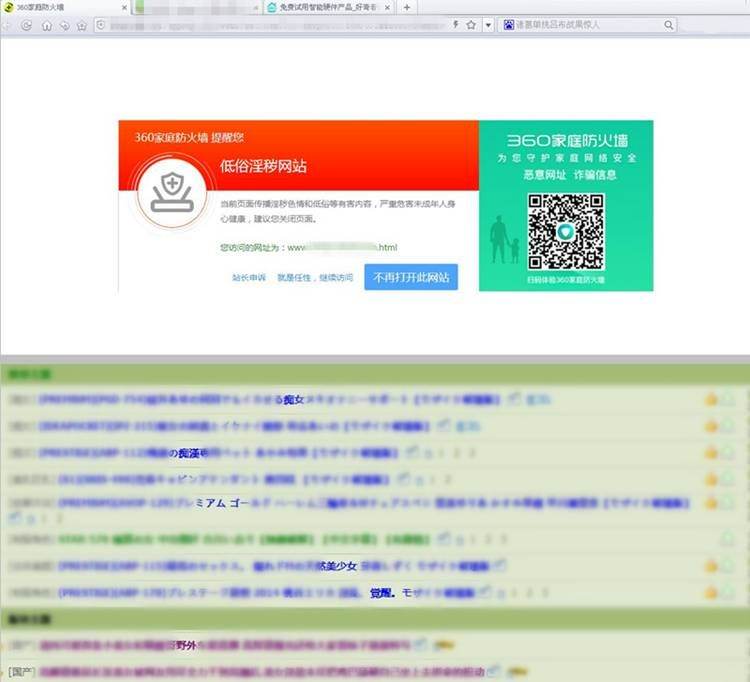Click the 360家庭防火墙 QR code
The width and height of the screenshot is (750, 682).
[566, 232]
